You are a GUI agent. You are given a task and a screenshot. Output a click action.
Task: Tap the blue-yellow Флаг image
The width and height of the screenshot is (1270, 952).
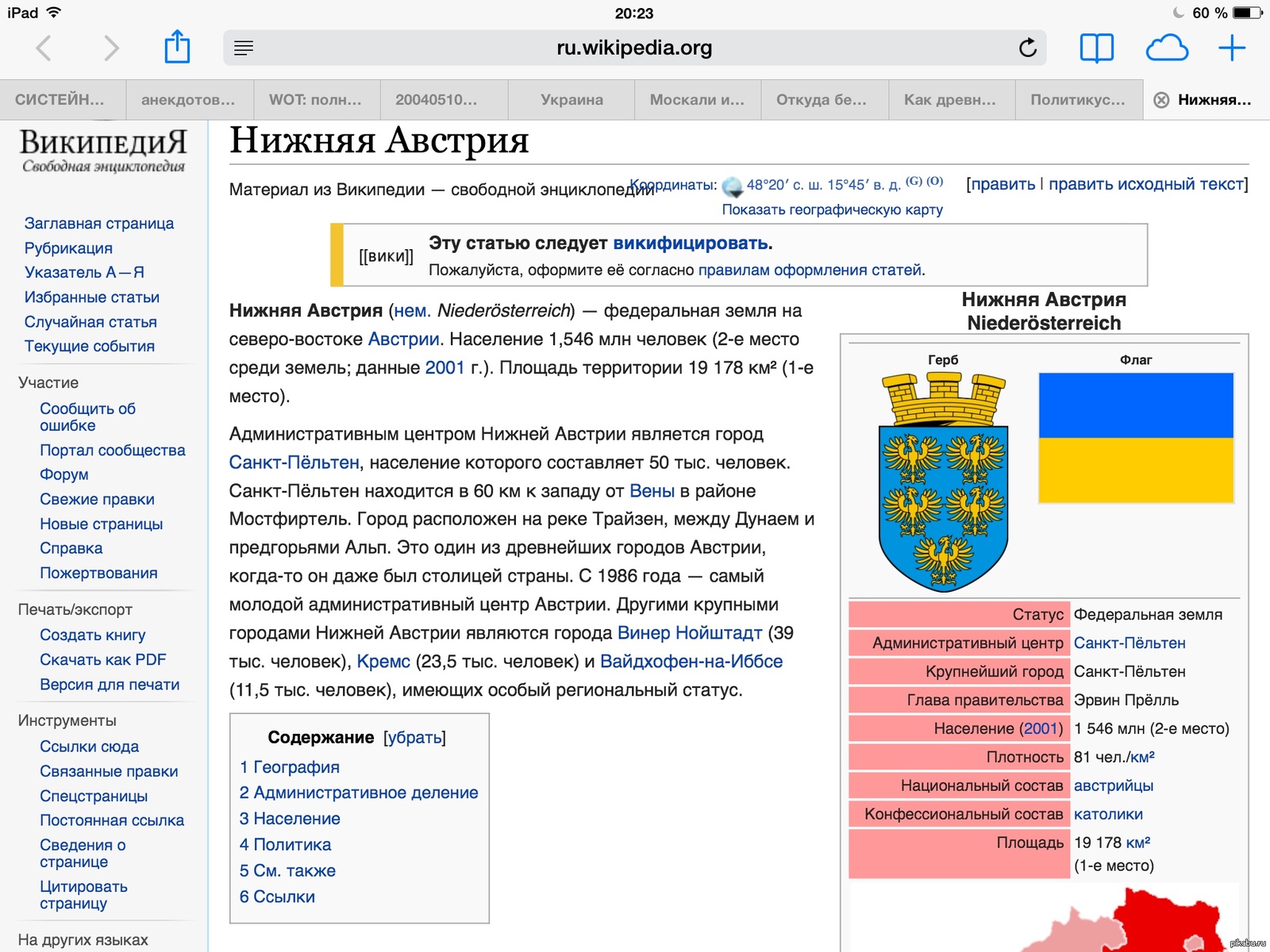tap(1136, 438)
